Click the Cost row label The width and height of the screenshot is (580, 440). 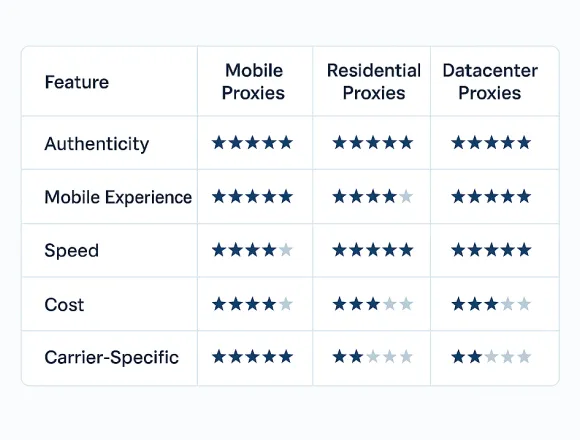[64, 305]
